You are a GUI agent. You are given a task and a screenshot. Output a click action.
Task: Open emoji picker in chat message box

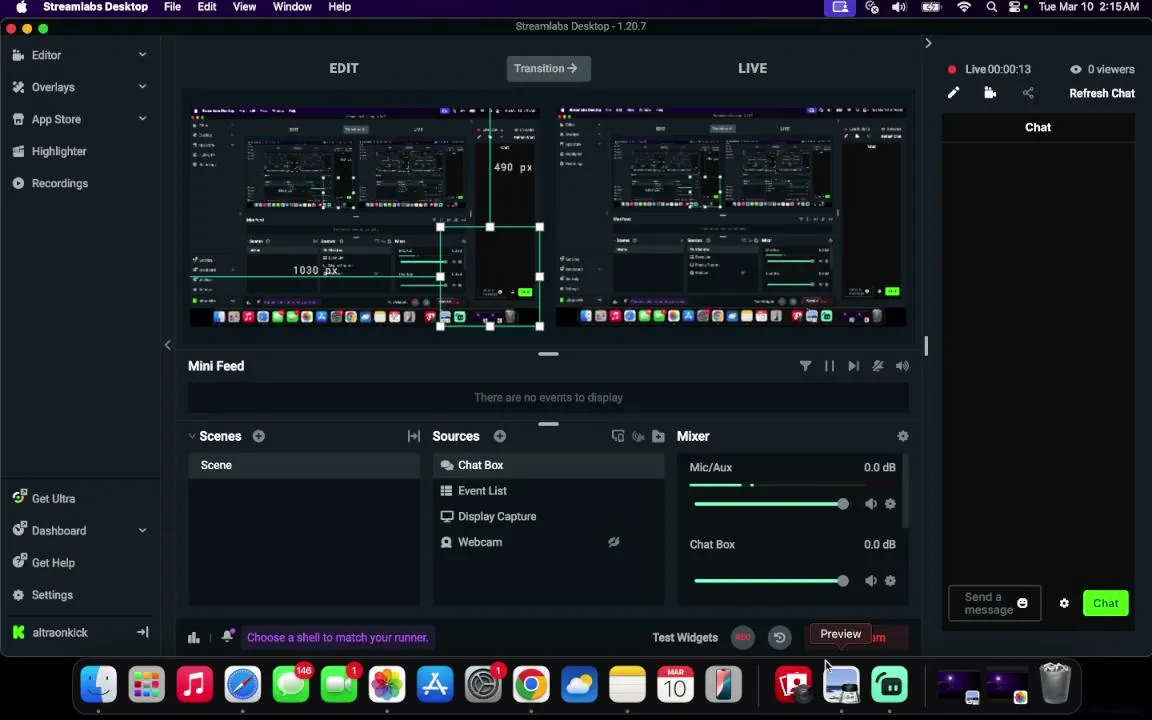point(1022,603)
